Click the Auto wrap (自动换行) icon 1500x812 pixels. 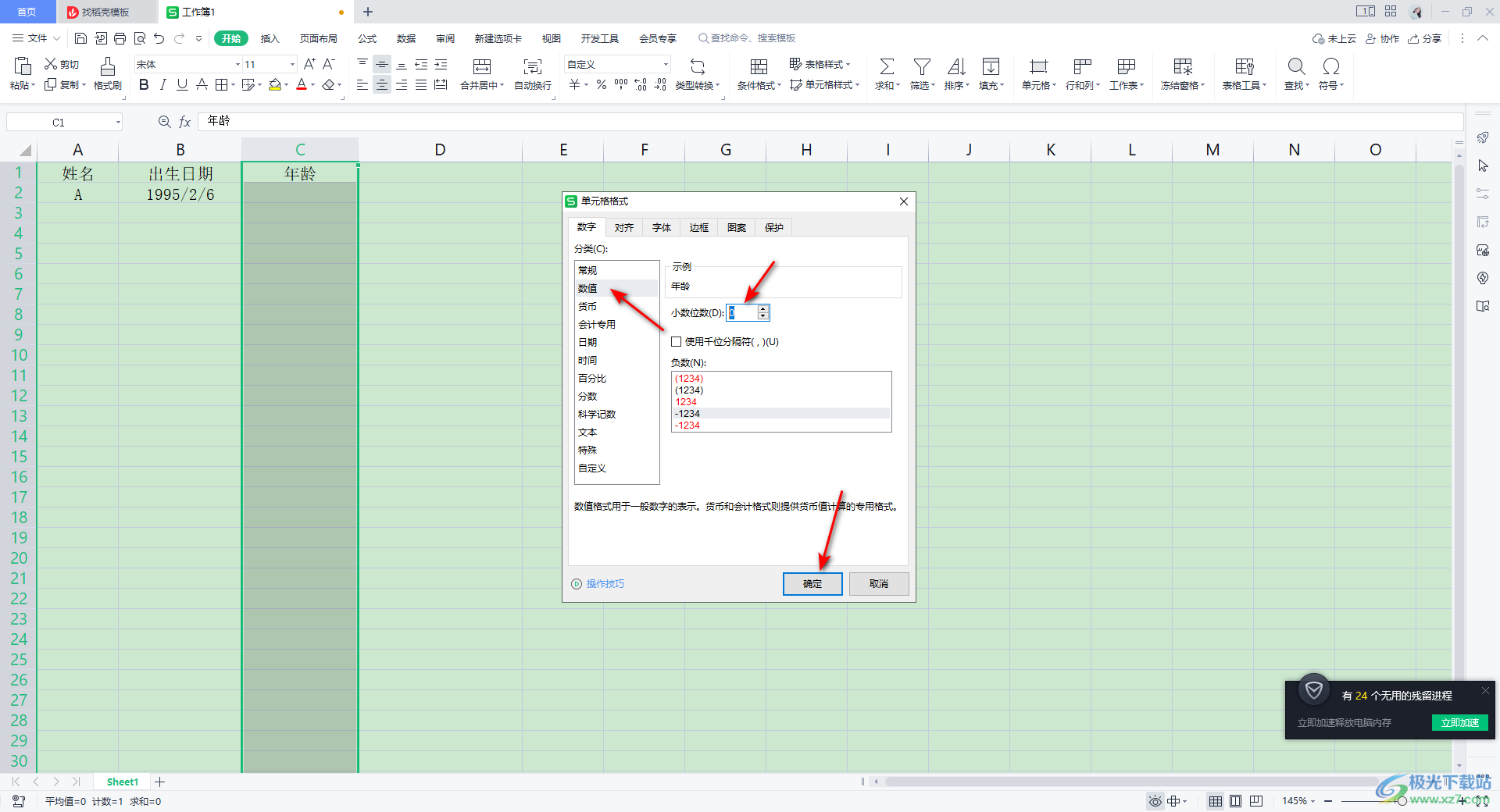pyautogui.click(x=533, y=66)
